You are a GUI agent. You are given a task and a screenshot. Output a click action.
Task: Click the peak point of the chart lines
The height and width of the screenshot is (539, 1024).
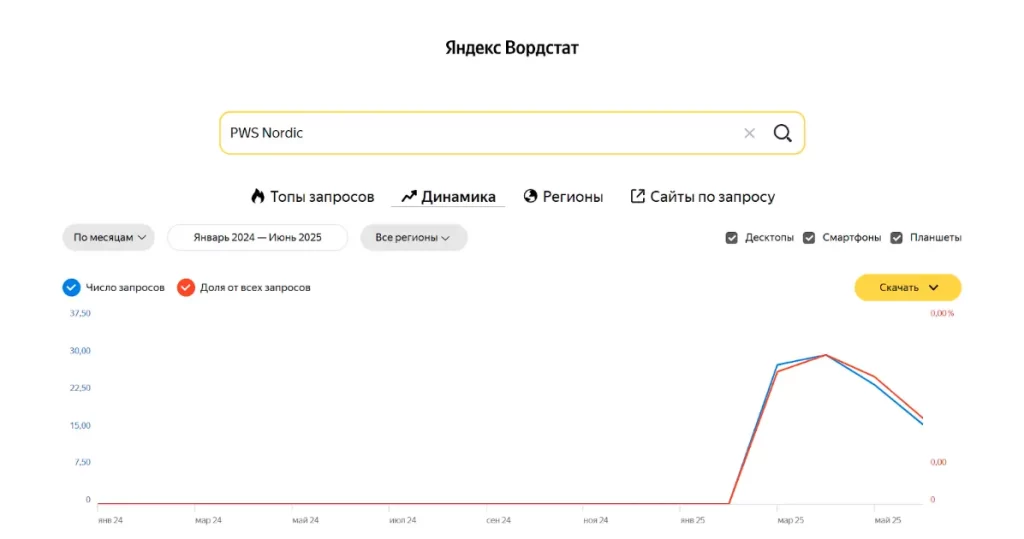[825, 355]
